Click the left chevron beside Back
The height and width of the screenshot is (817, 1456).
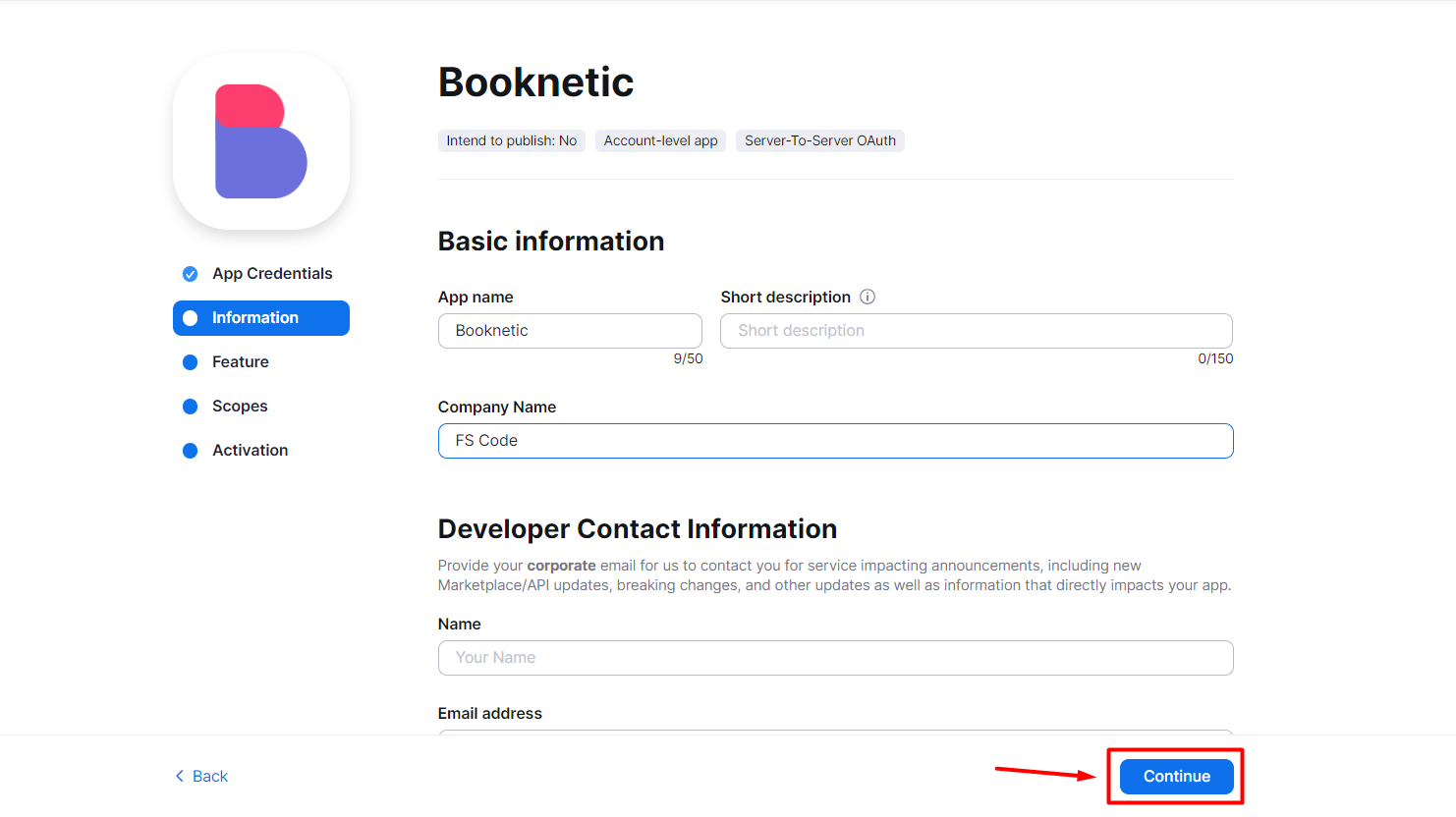[x=178, y=776]
